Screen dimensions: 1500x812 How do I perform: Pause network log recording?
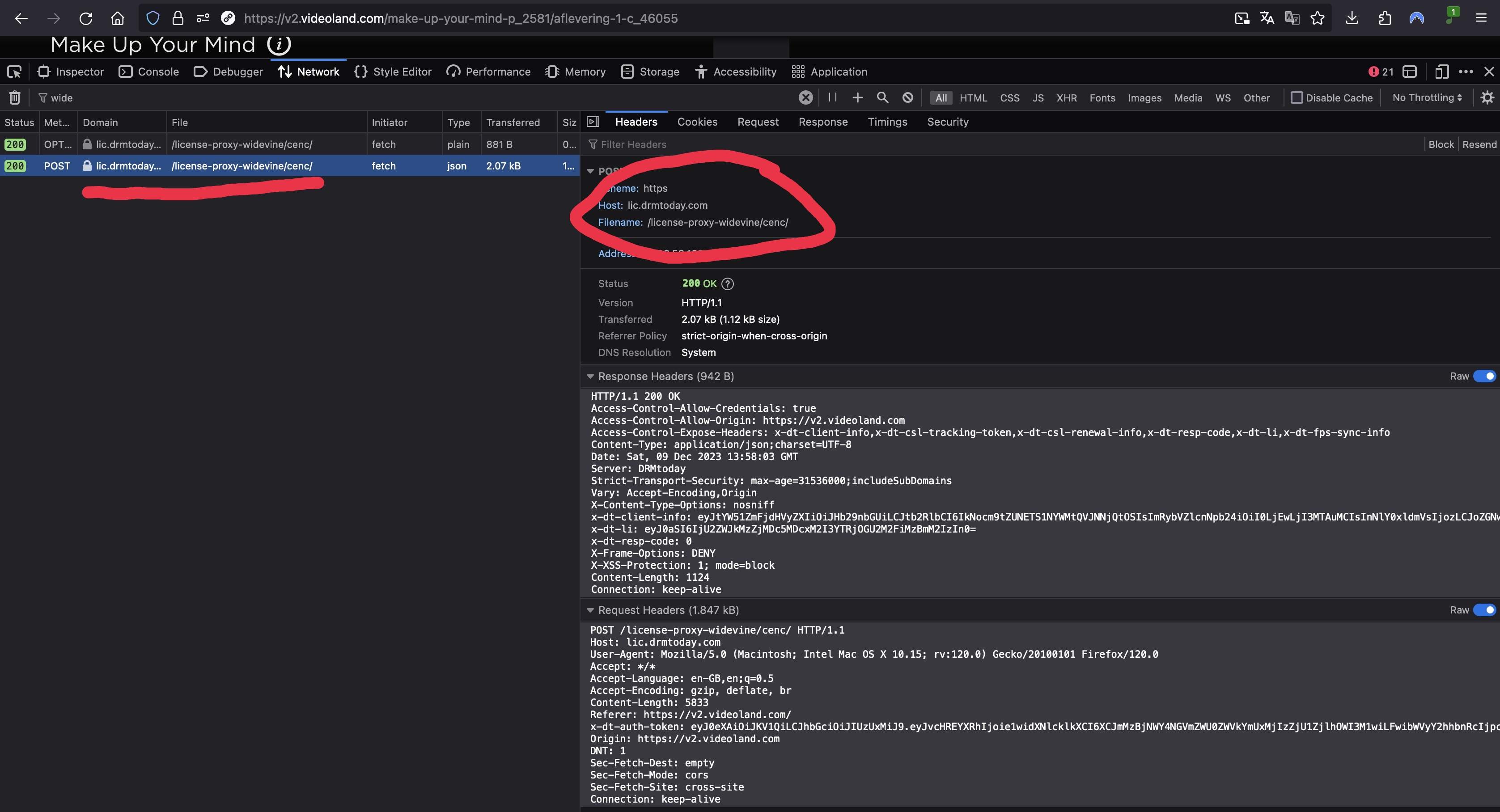[833, 98]
